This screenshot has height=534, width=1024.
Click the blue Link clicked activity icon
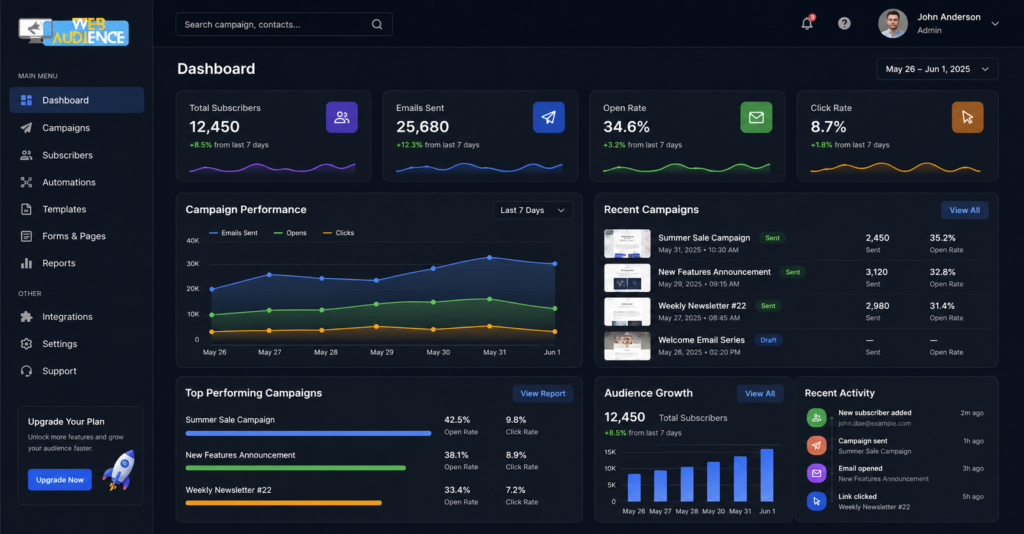pos(816,501)
